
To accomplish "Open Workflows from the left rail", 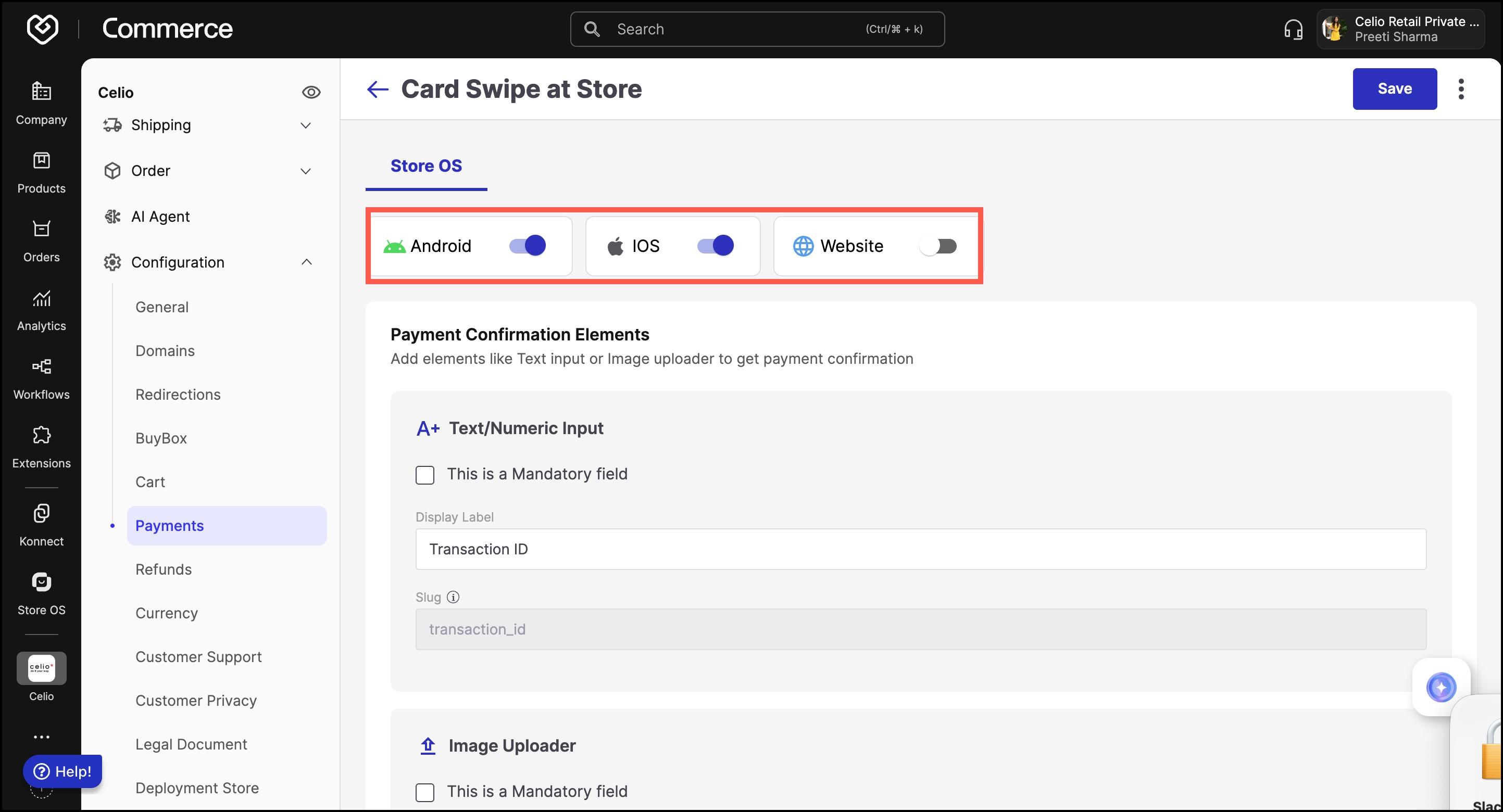I will click(41, 378).
